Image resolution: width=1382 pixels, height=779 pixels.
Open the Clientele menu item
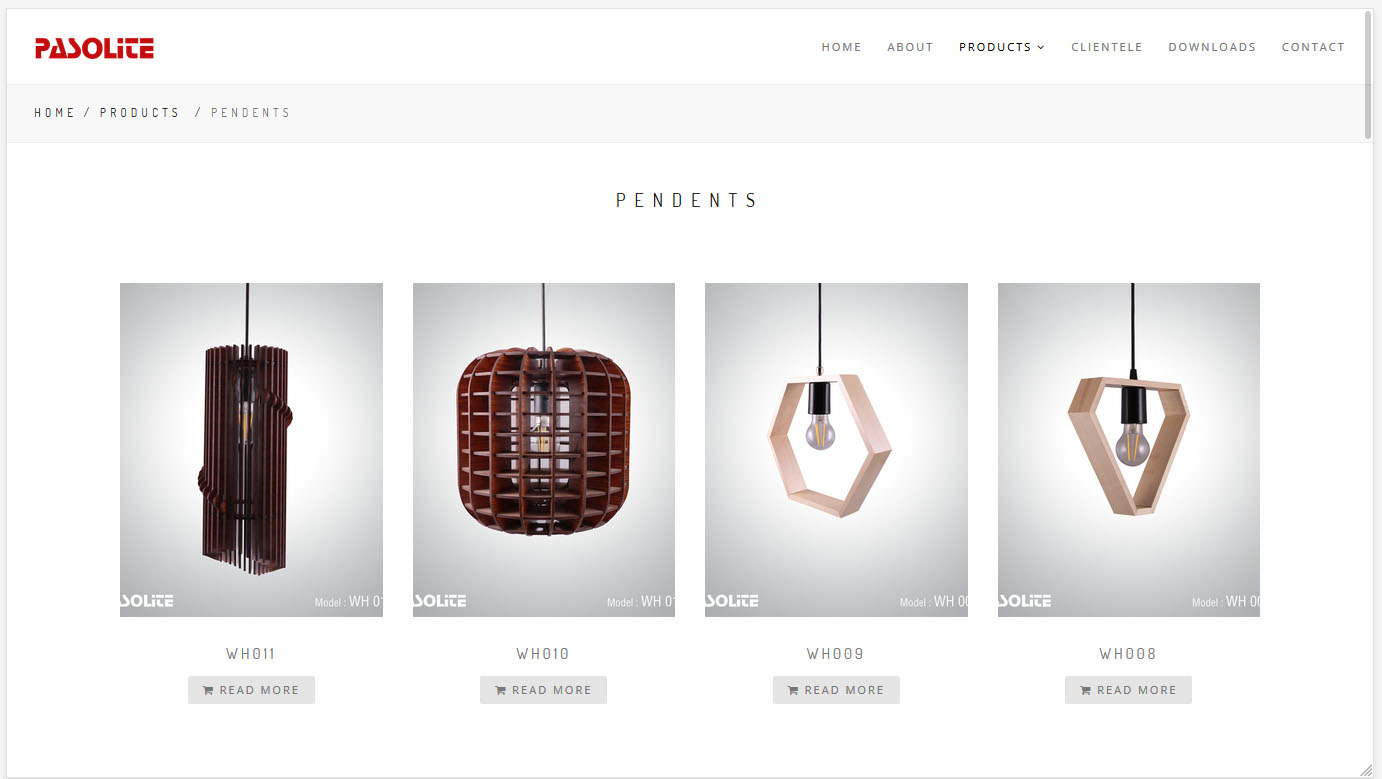(1106, 47)
